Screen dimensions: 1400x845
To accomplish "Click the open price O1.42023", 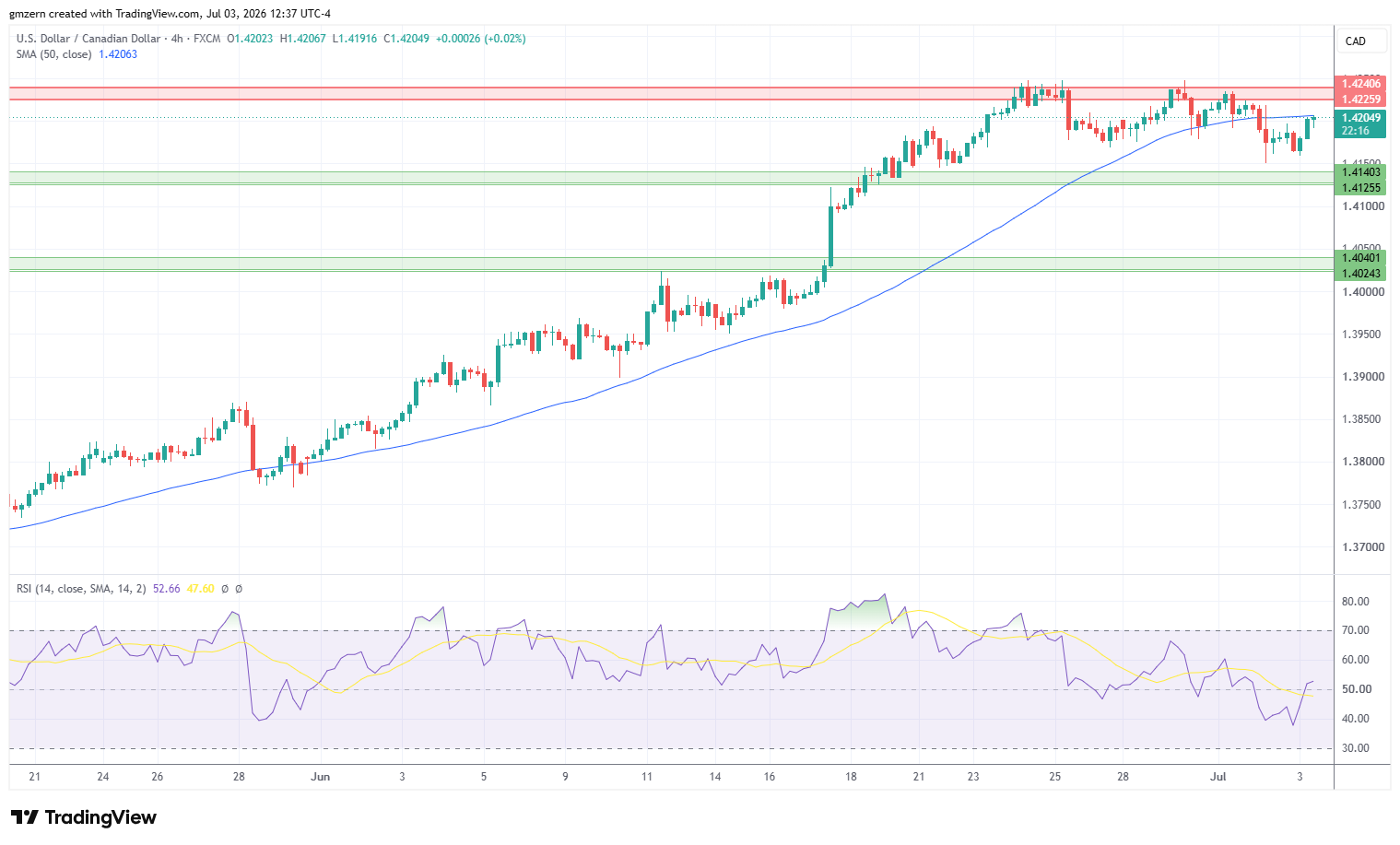I will point(250,39).
